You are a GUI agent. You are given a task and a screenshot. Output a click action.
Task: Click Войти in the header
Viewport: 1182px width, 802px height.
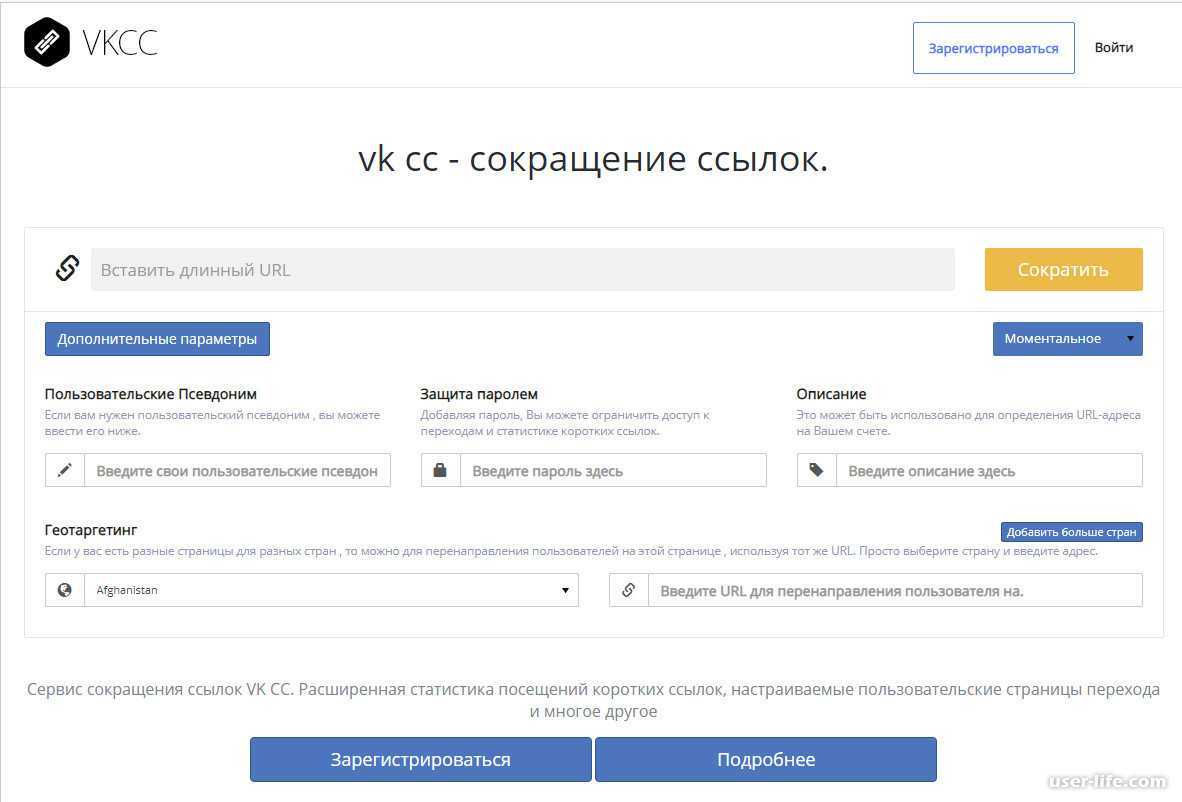[1114, 47]
